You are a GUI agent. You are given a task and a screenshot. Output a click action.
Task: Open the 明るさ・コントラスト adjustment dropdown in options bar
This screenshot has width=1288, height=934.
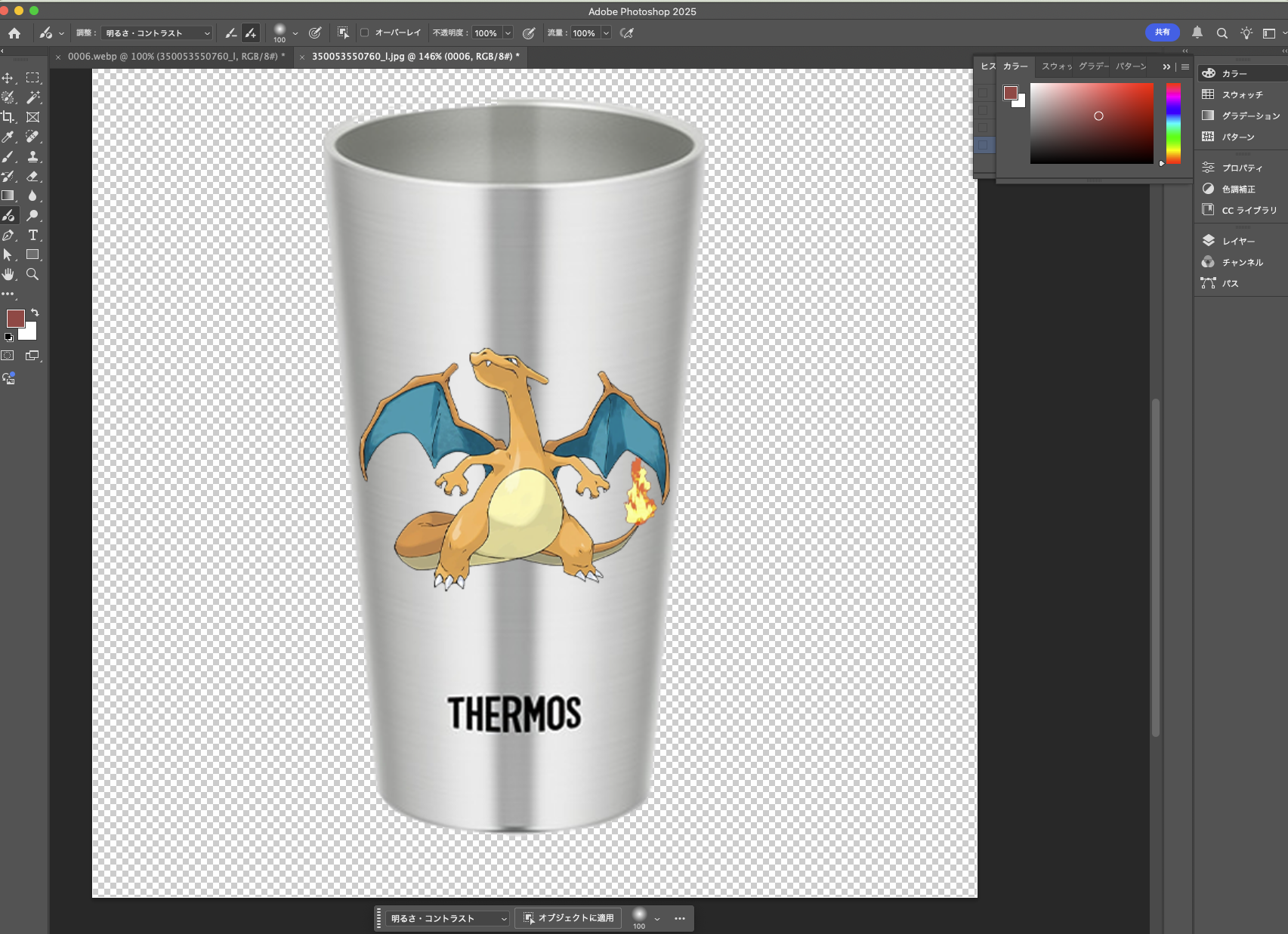157,33
